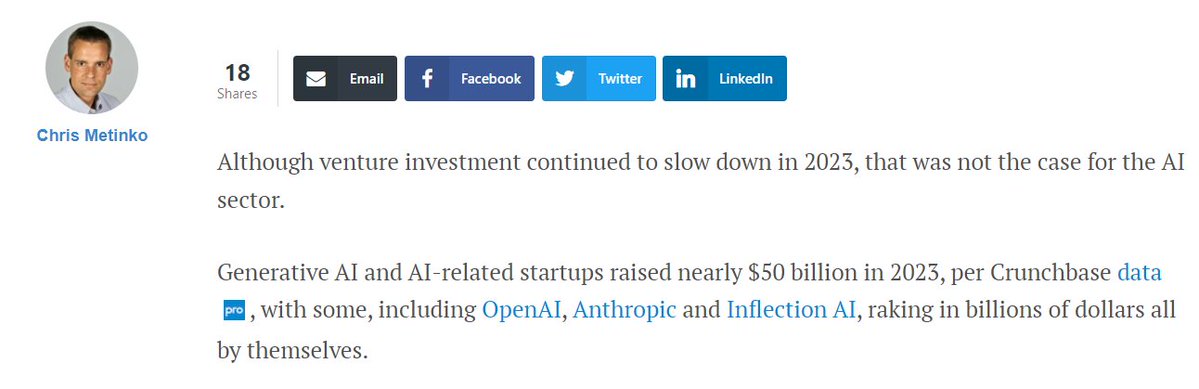
Task: Click the 'Shares' label under the count
Action: [237, 94]
